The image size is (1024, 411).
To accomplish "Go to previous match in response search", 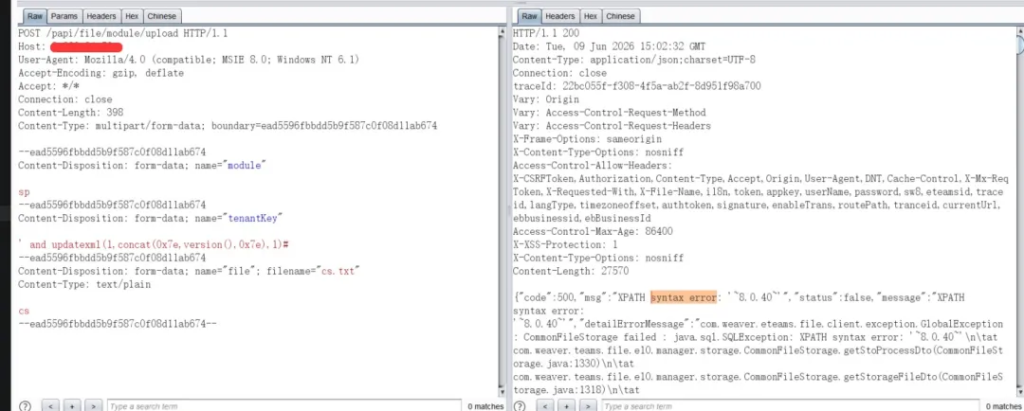I will tap(547, 406).
